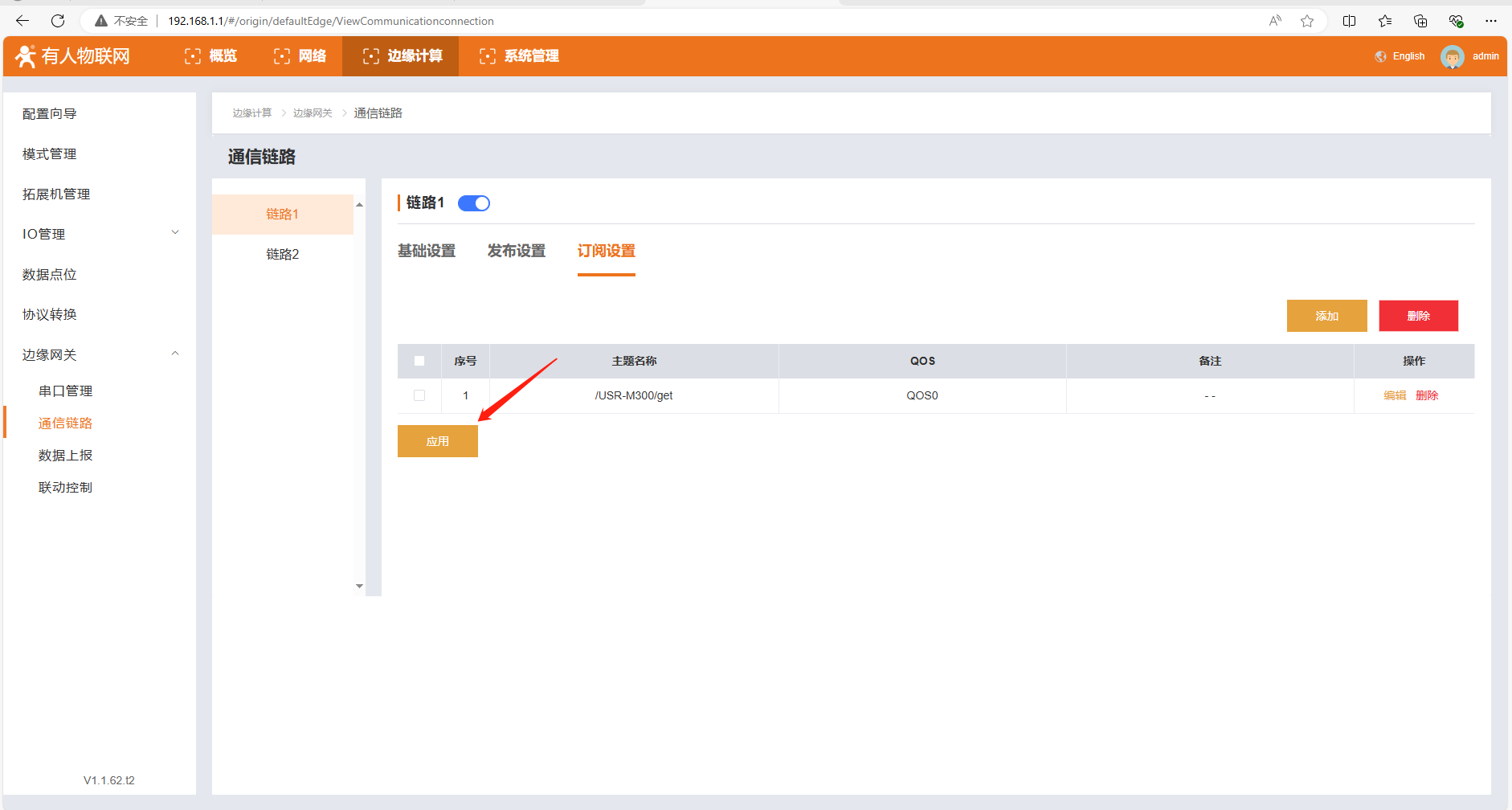Viewport: 1512px width, 810px height.
Task: Click the globe icon beside English
Action: (1380, 56)
